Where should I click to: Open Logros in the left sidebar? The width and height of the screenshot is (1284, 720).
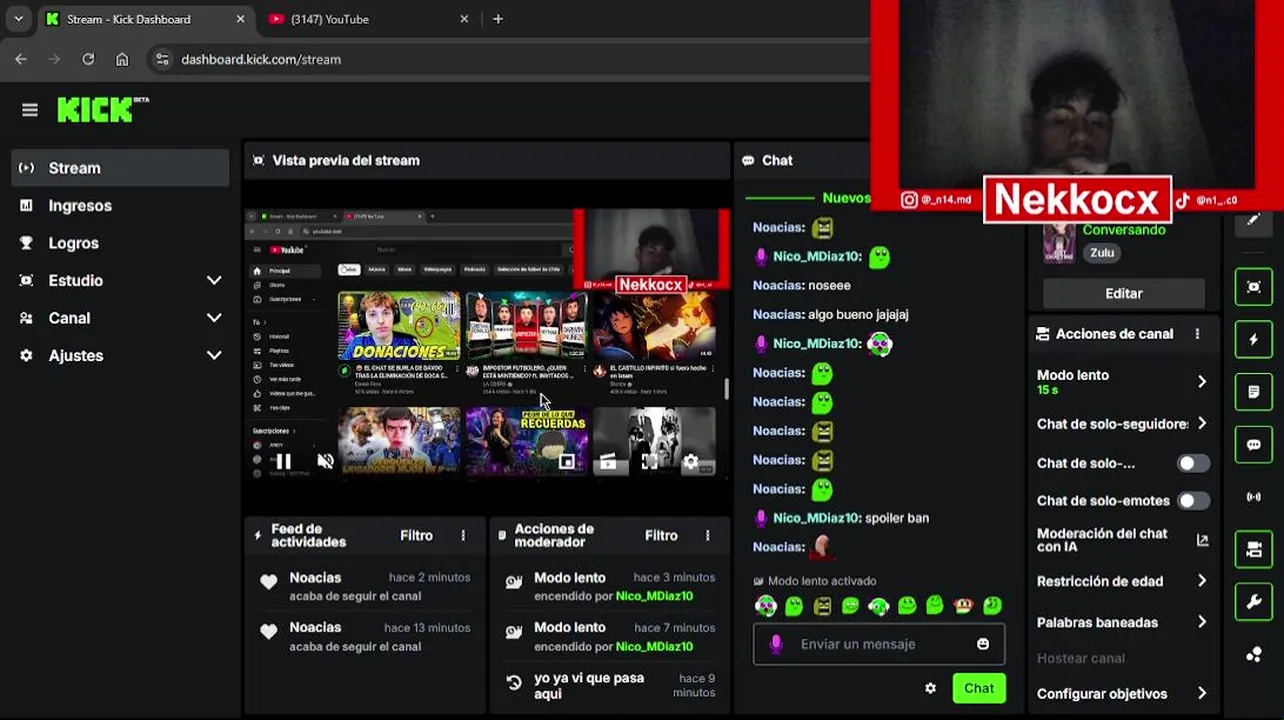[x=120, y=243]
